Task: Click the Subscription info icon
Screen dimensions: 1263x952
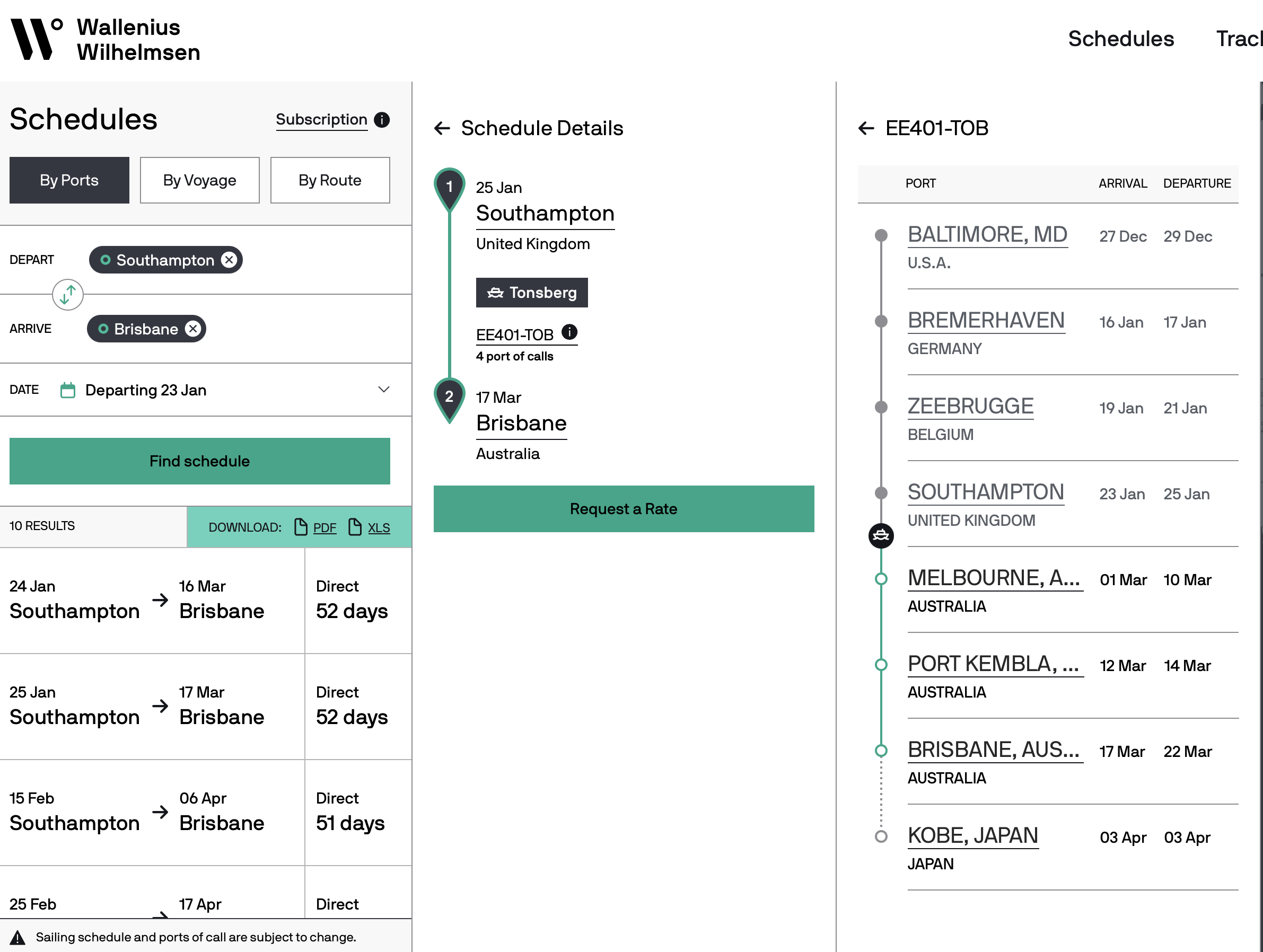Action: tap(381, 120)
